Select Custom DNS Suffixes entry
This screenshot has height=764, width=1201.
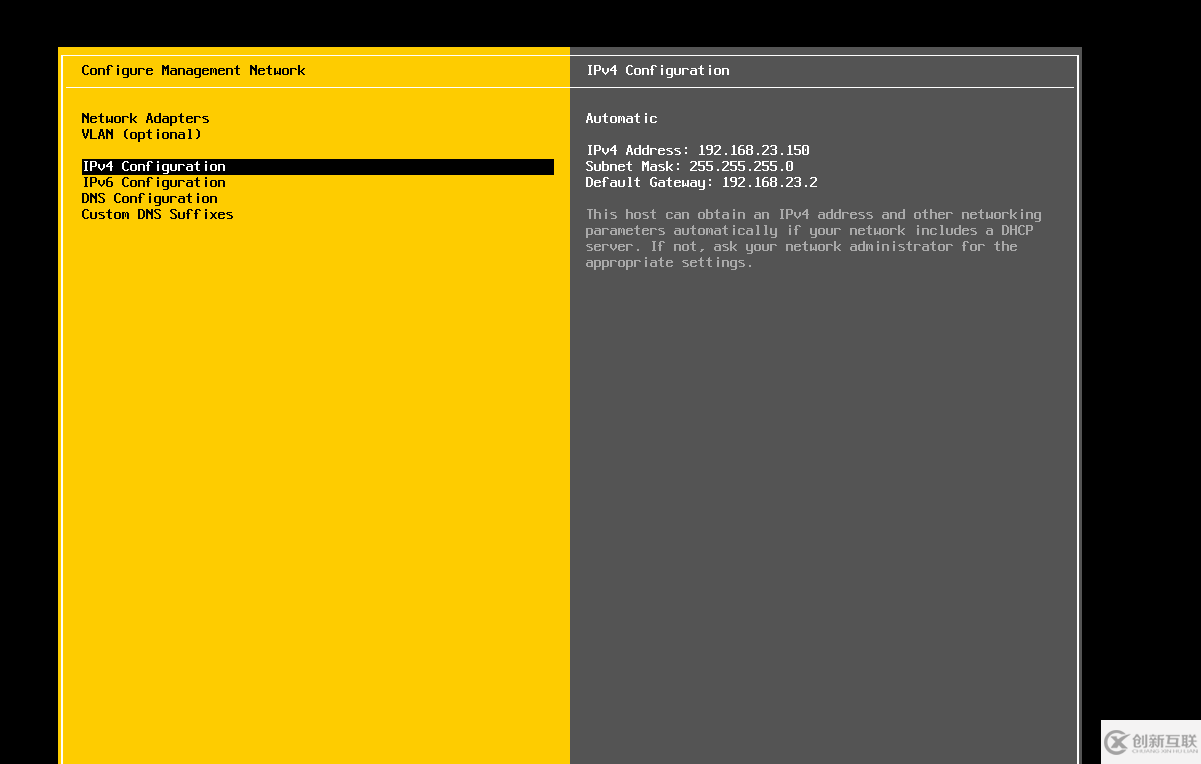pyautogui.click(x=157, y=214)
